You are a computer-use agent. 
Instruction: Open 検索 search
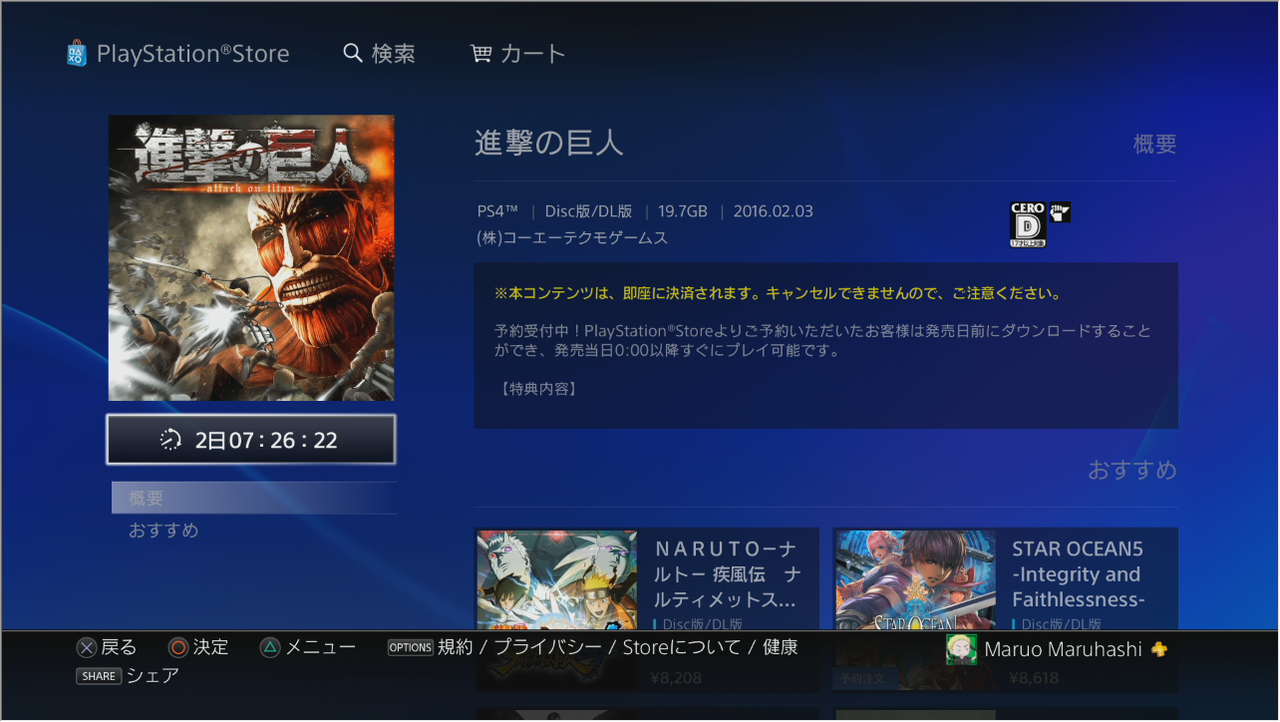coord(393,54)
